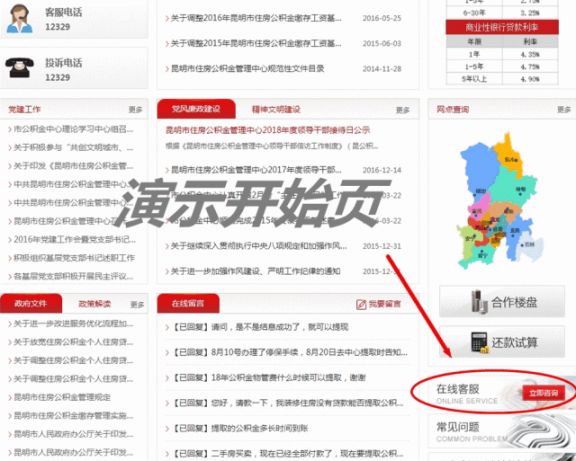Screen dimensions: 576x461
Task: Open the 常见问题 banner
Action: tap(502, 431)
